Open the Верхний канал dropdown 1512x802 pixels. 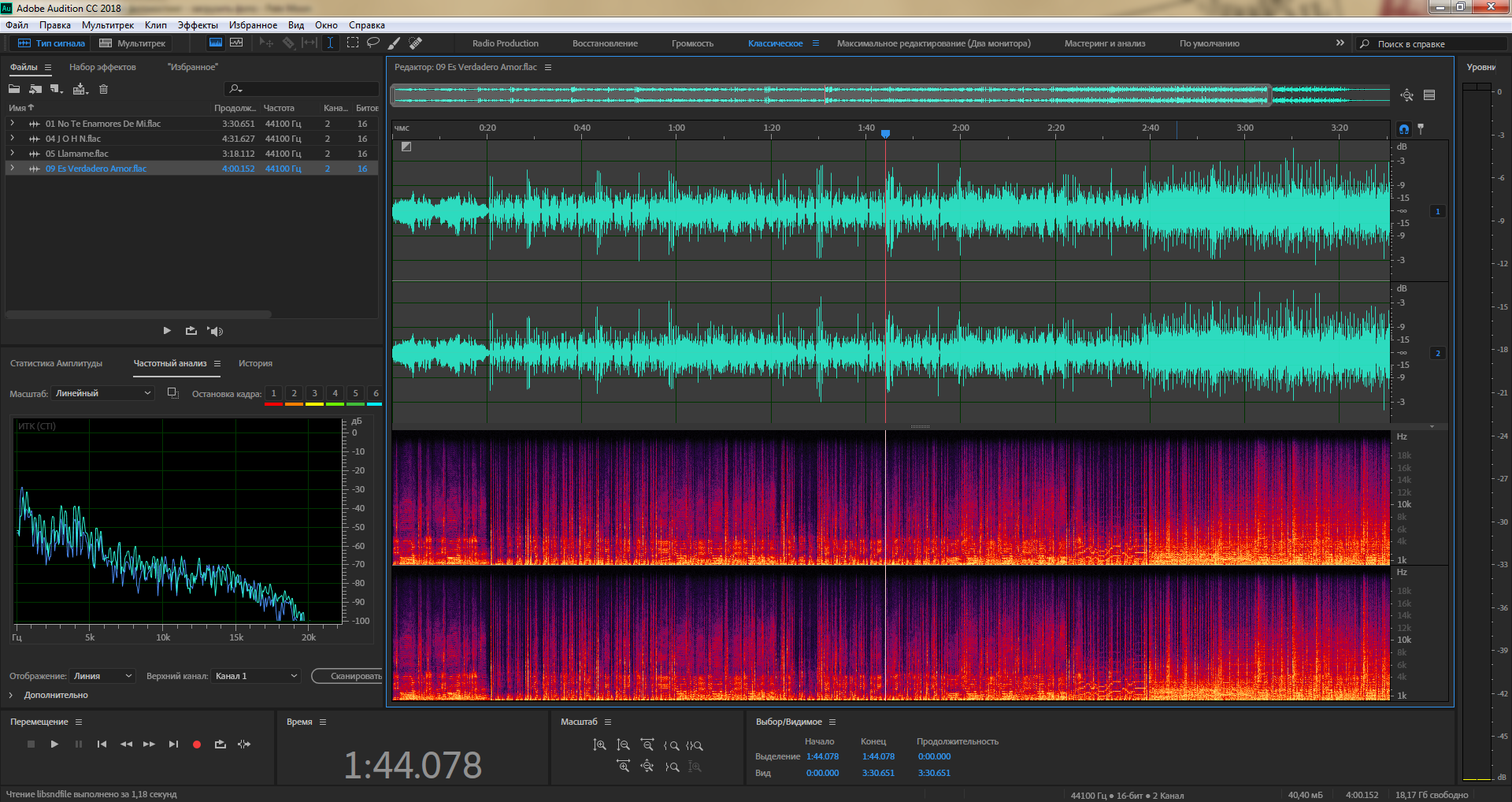[x=256, y=676]
